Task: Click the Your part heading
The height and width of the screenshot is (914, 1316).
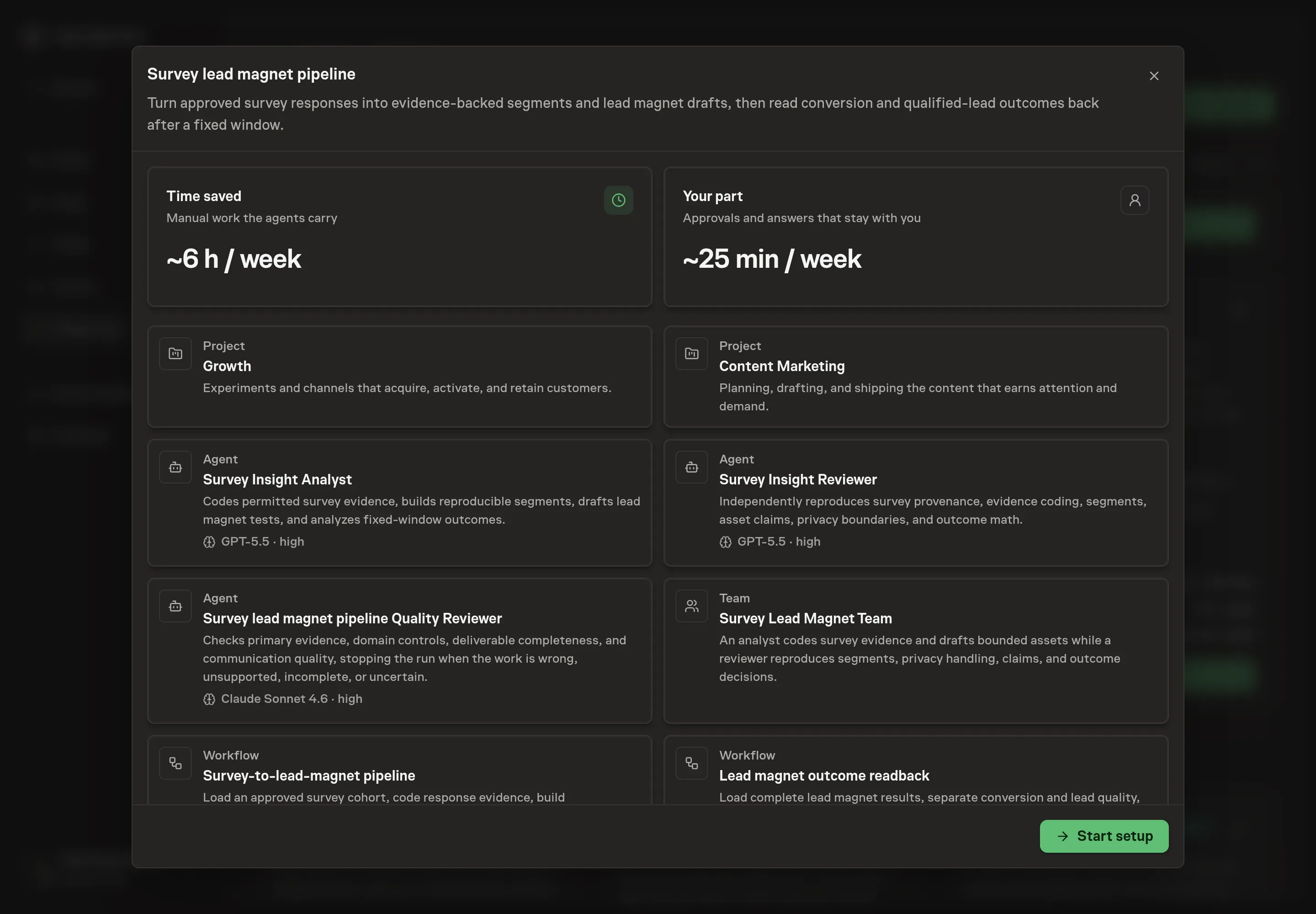Action: (x=712, y=196)
